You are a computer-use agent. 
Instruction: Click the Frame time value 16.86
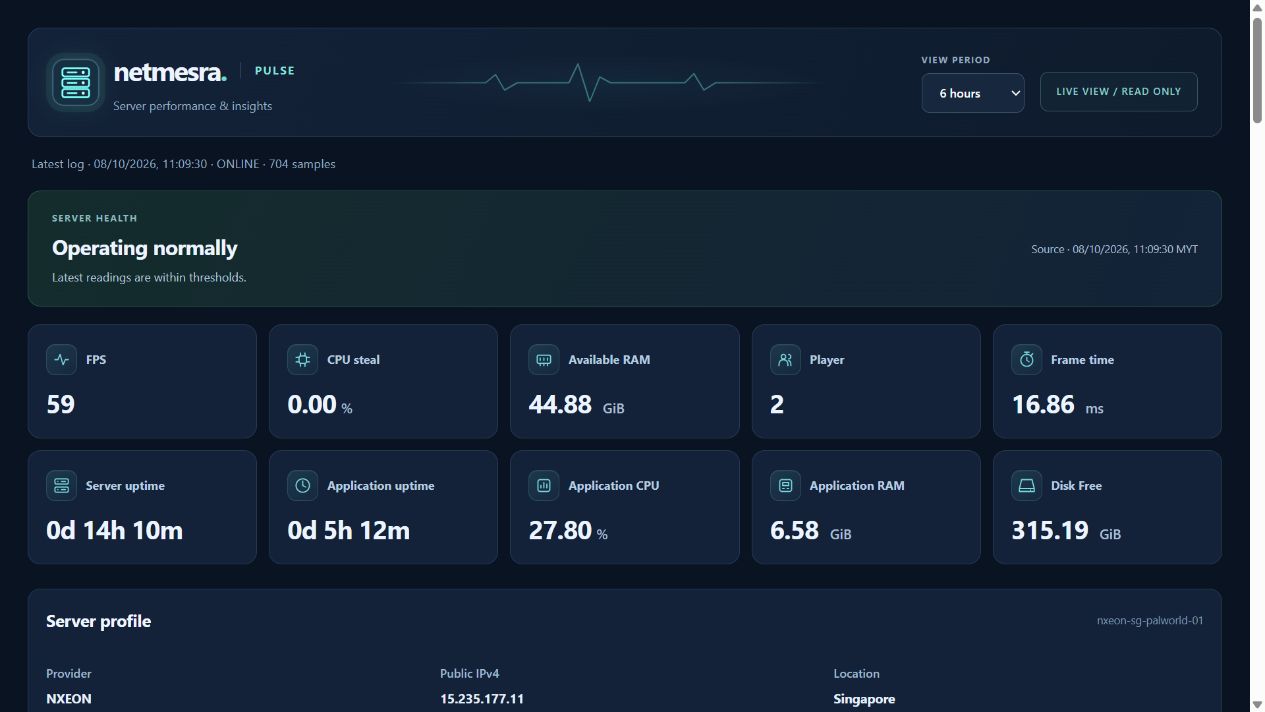tap(1043, 404)
